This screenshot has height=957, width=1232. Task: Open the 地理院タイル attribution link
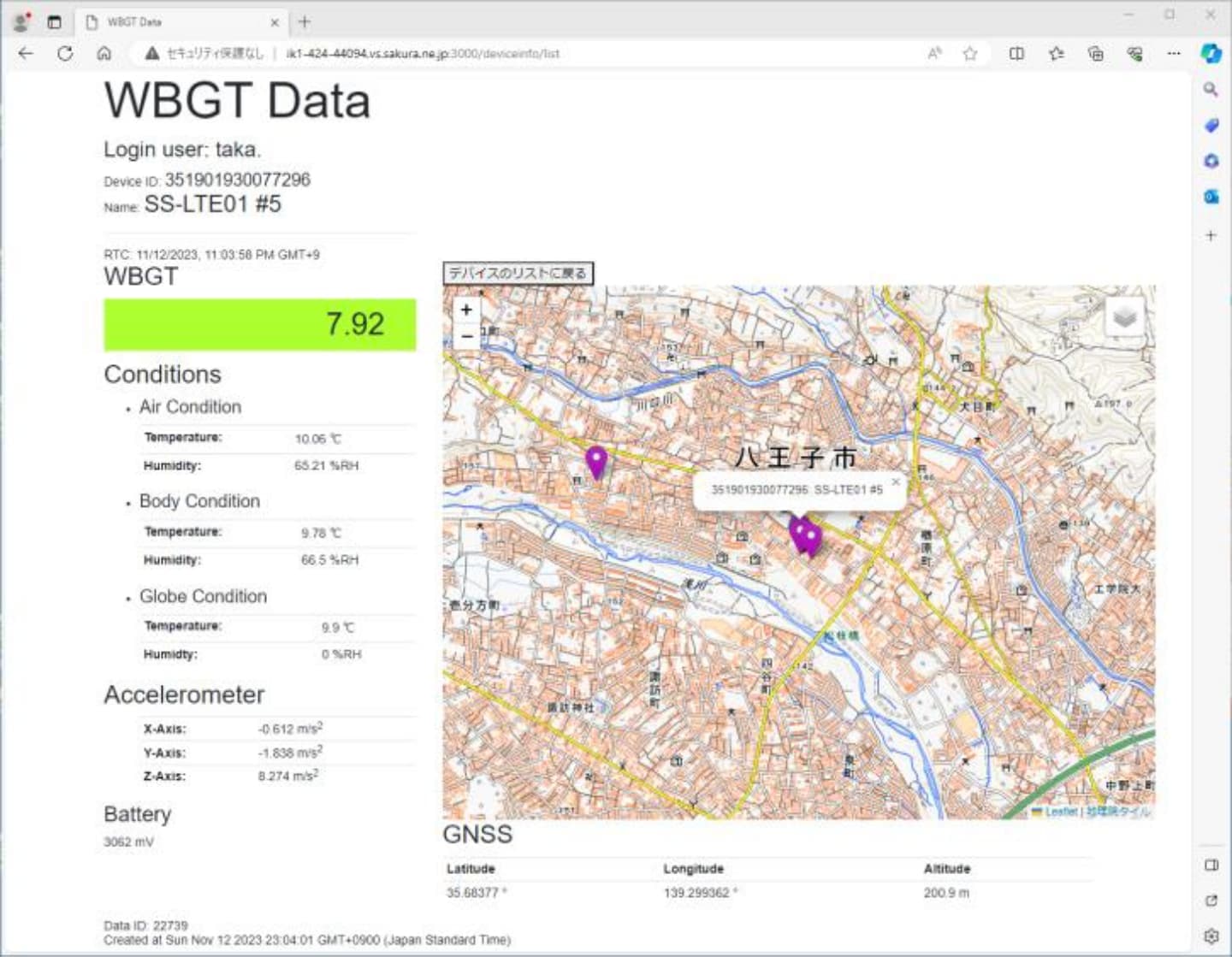coord(1118,811)
